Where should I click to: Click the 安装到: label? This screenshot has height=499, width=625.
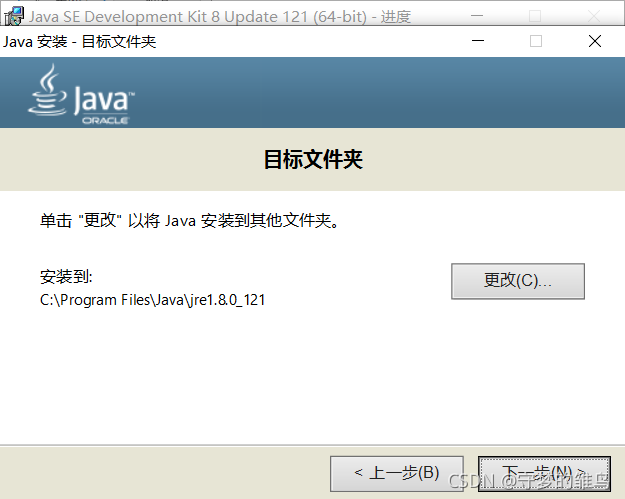(66, 276)
